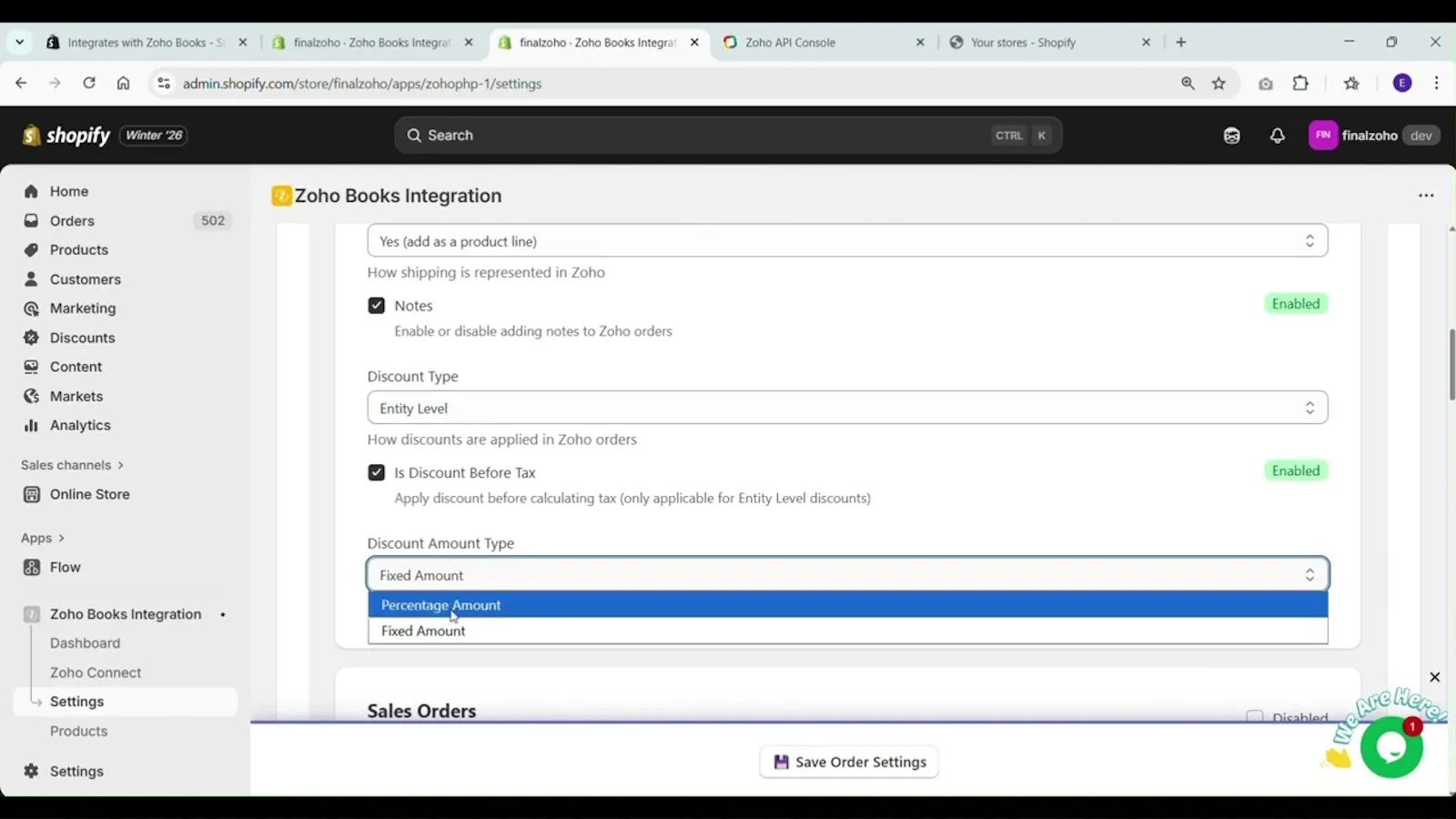Open the browser profile avatar E
The width and height of the screenshot is (1456, 819).
(x=1402, y=83)
